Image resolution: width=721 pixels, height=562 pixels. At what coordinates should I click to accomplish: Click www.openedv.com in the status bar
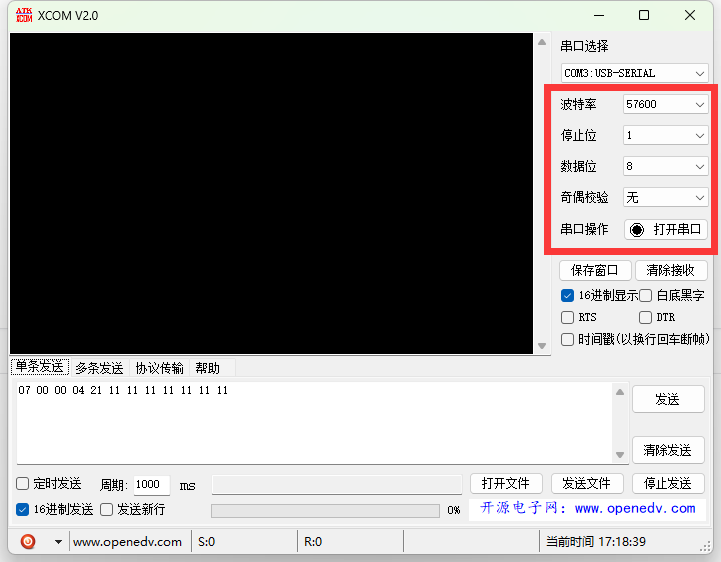tap(127, 542)
